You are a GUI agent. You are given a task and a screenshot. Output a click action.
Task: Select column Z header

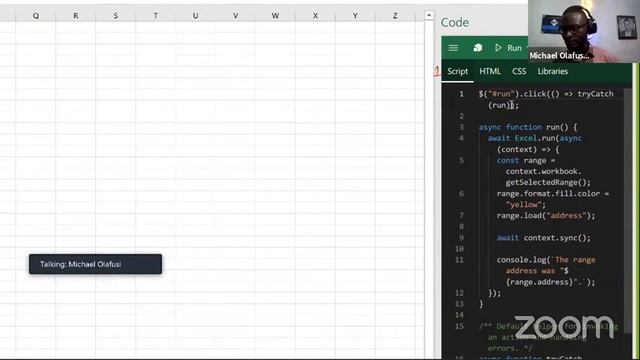395,16
